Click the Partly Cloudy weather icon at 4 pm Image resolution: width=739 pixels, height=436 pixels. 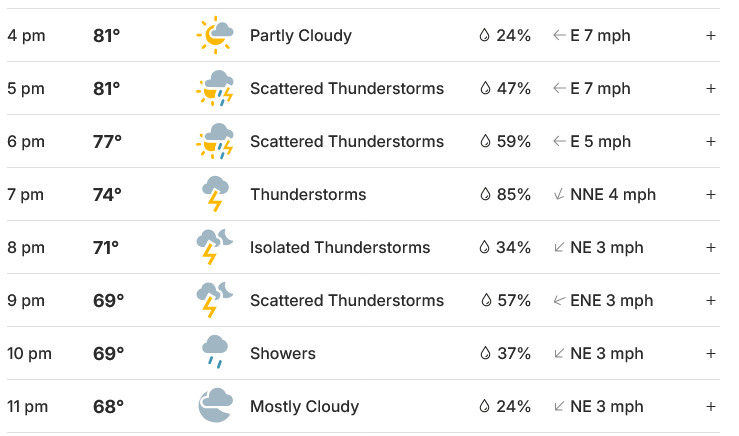click(215, 35)
